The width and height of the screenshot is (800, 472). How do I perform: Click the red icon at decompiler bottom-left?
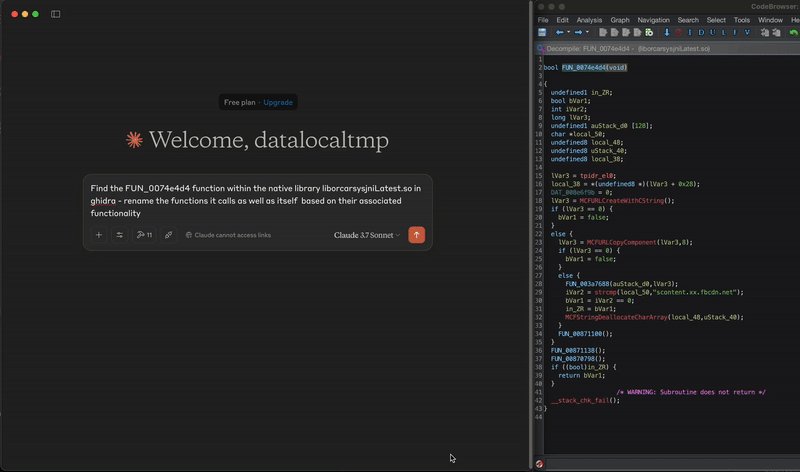[x=539, y=464]
